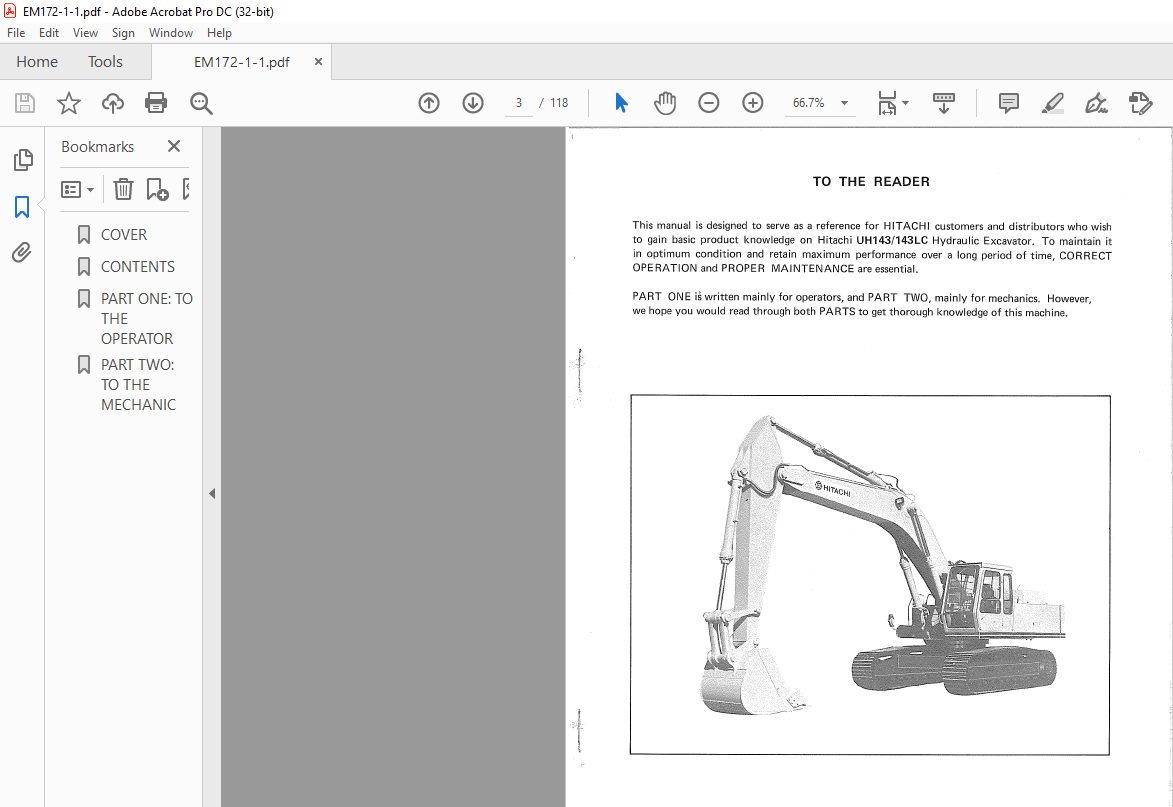The image size is (1173, 807).
Task: Close the EM172-1-1.pdf tab
Action: tap(318, 62)
